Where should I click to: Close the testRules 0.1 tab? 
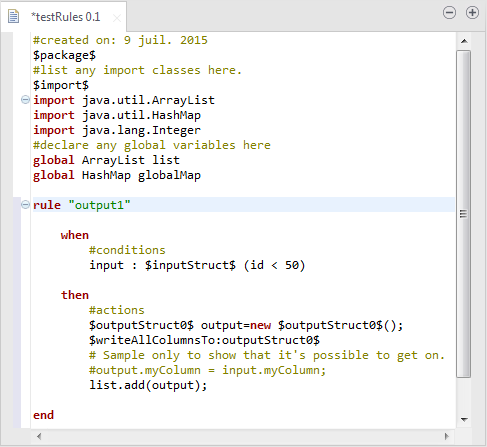[x=117, y=18]
